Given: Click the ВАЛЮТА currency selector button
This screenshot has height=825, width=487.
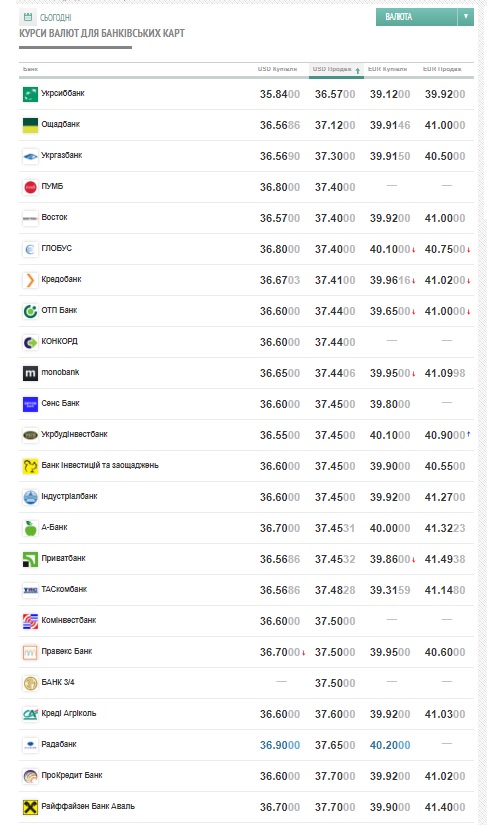Looking at the screenshot, I should (x=417, y=17).
